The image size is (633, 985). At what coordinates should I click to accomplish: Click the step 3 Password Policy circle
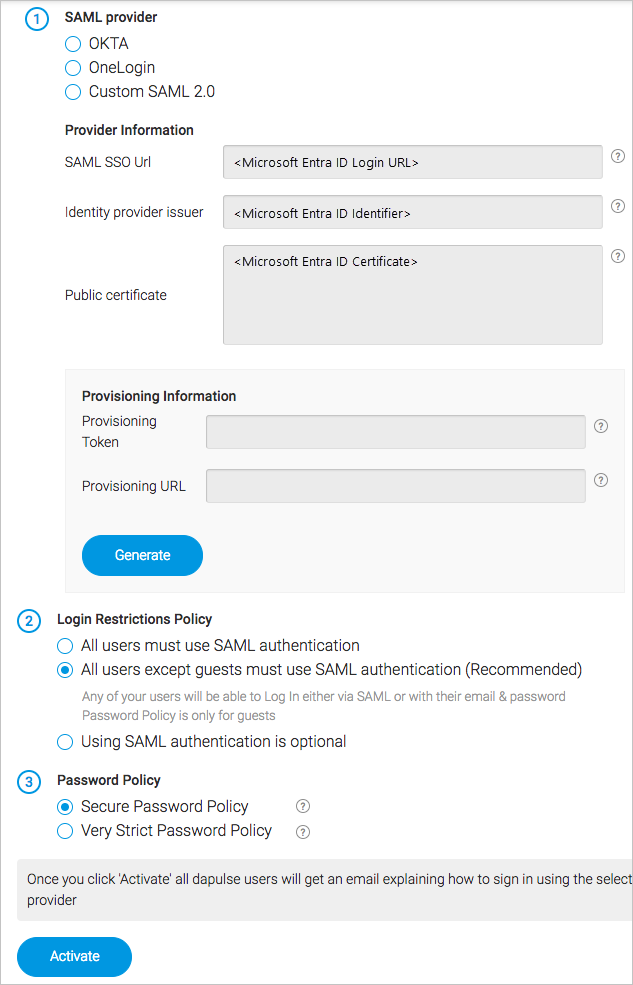click(28, 781)
